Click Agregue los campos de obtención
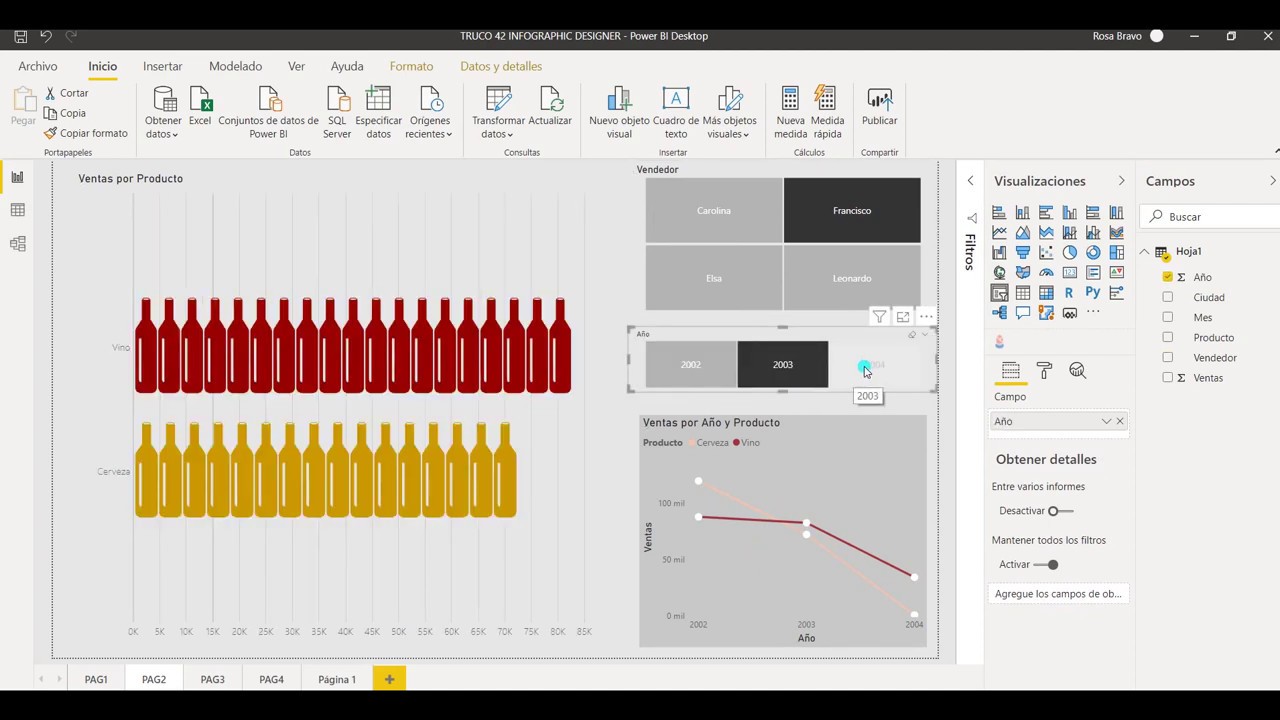Image resolution: width=1280 pixels, height=720 pixels. [x=1058, y=593]
